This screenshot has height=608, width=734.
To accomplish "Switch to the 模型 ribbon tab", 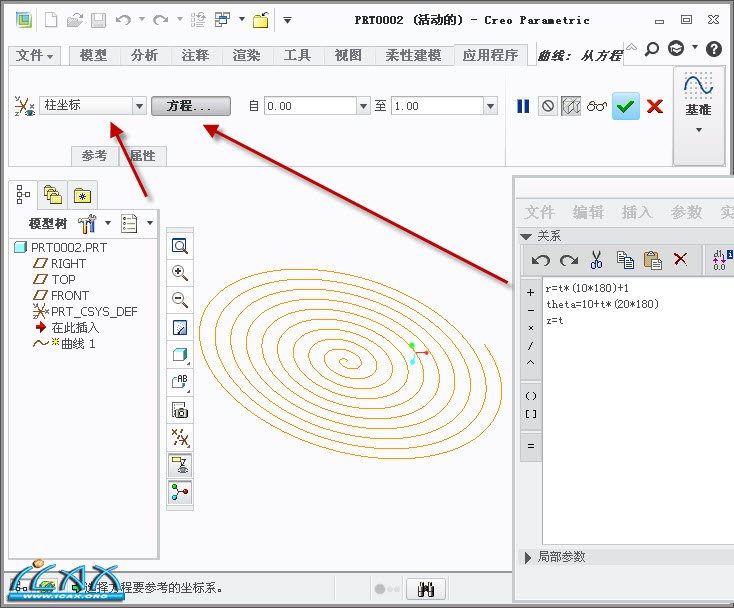I will tap(94, 55).
